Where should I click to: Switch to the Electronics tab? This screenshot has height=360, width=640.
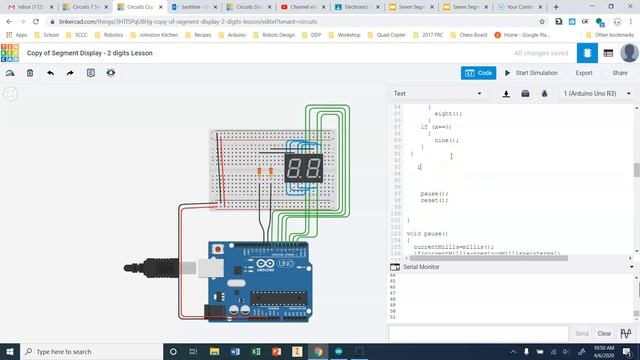[358, 7]
